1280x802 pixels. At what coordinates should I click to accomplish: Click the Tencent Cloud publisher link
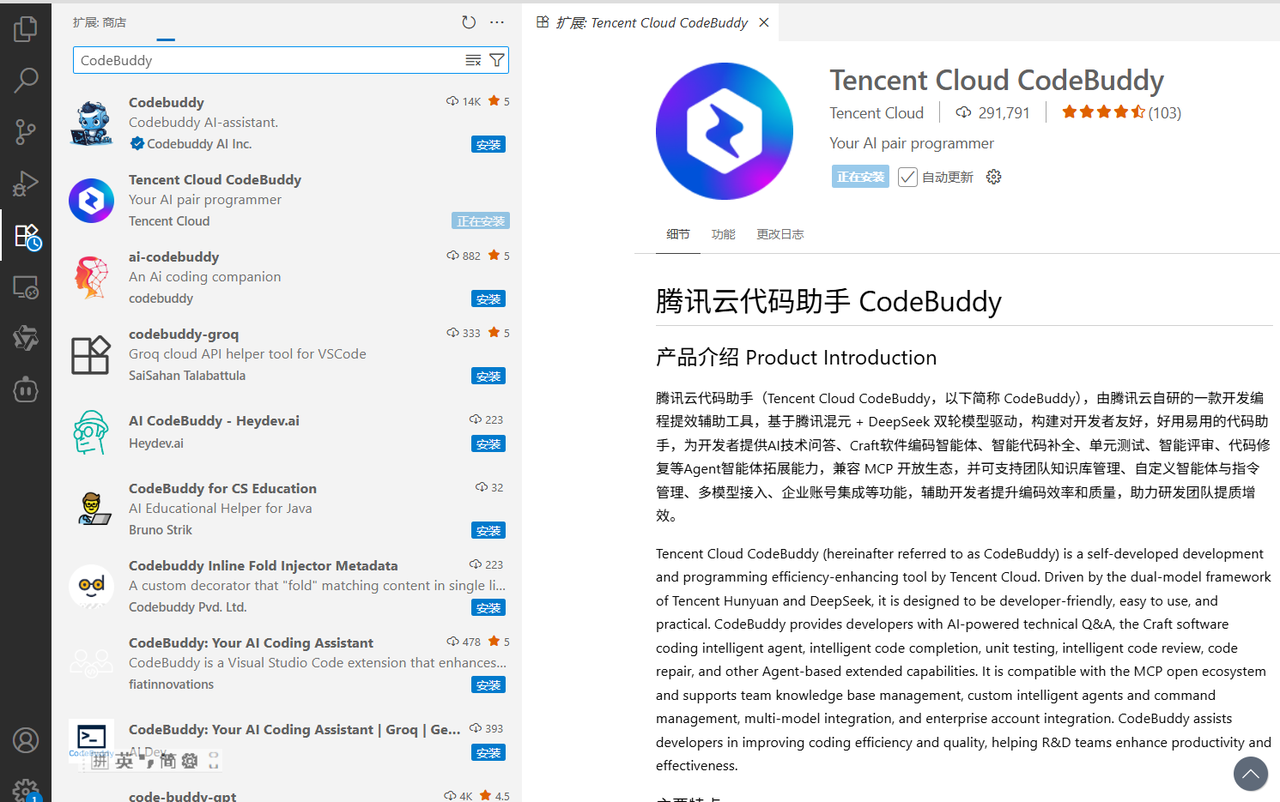(877, 113)
